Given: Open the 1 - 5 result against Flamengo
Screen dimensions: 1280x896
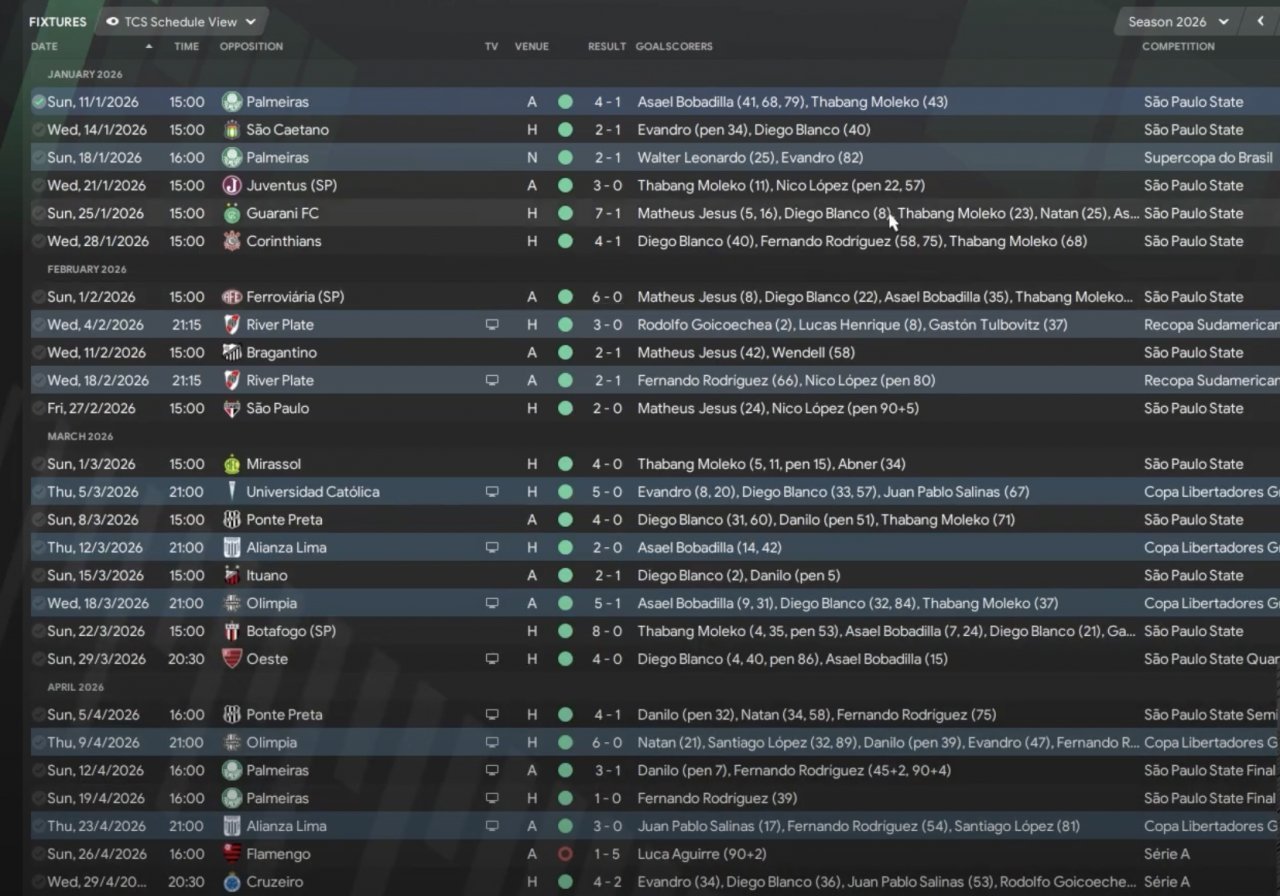Looking at the screenshot, I should tap(607, 855).
